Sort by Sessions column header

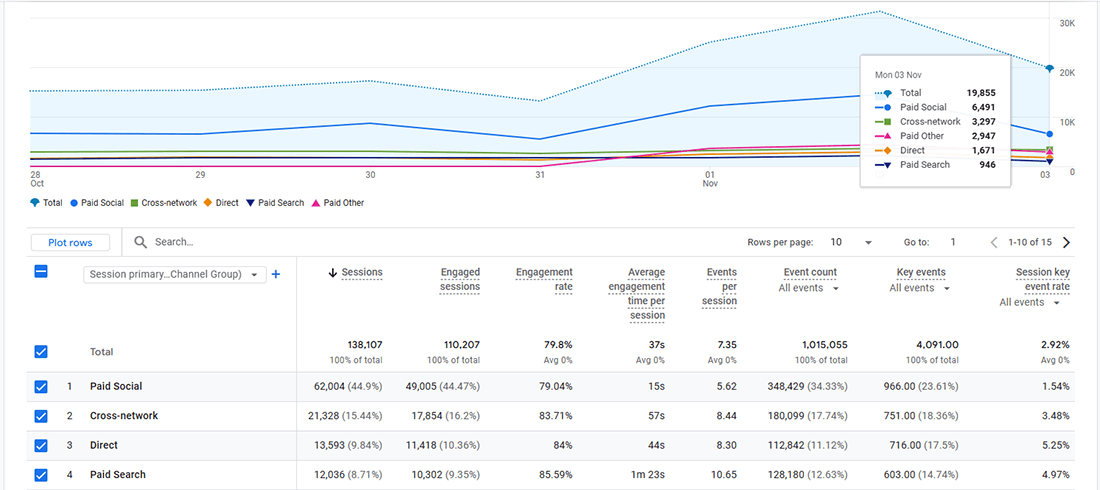click(362, 272)
